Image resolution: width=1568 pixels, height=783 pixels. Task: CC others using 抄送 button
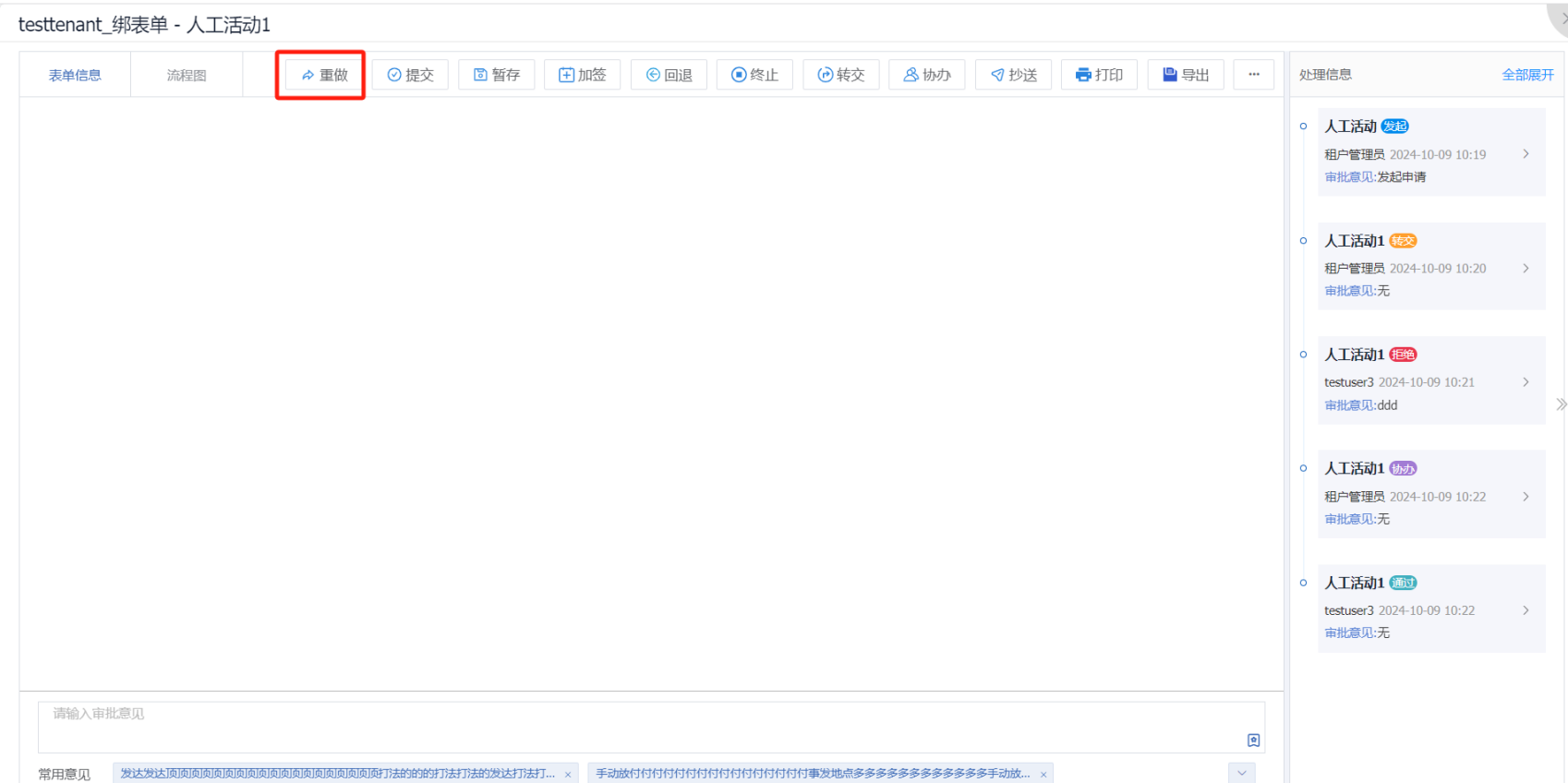1013,75
